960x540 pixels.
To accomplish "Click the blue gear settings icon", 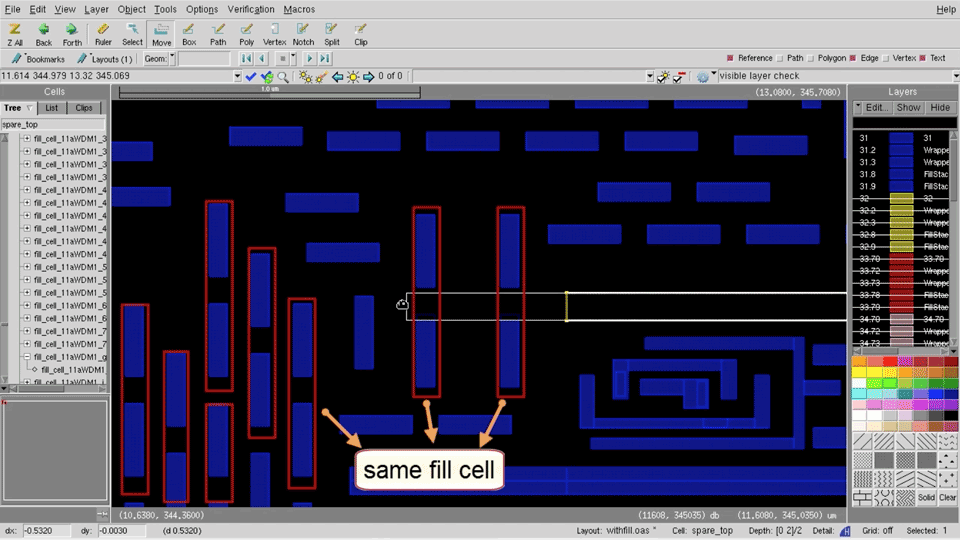I will click(x=703, y=77).
